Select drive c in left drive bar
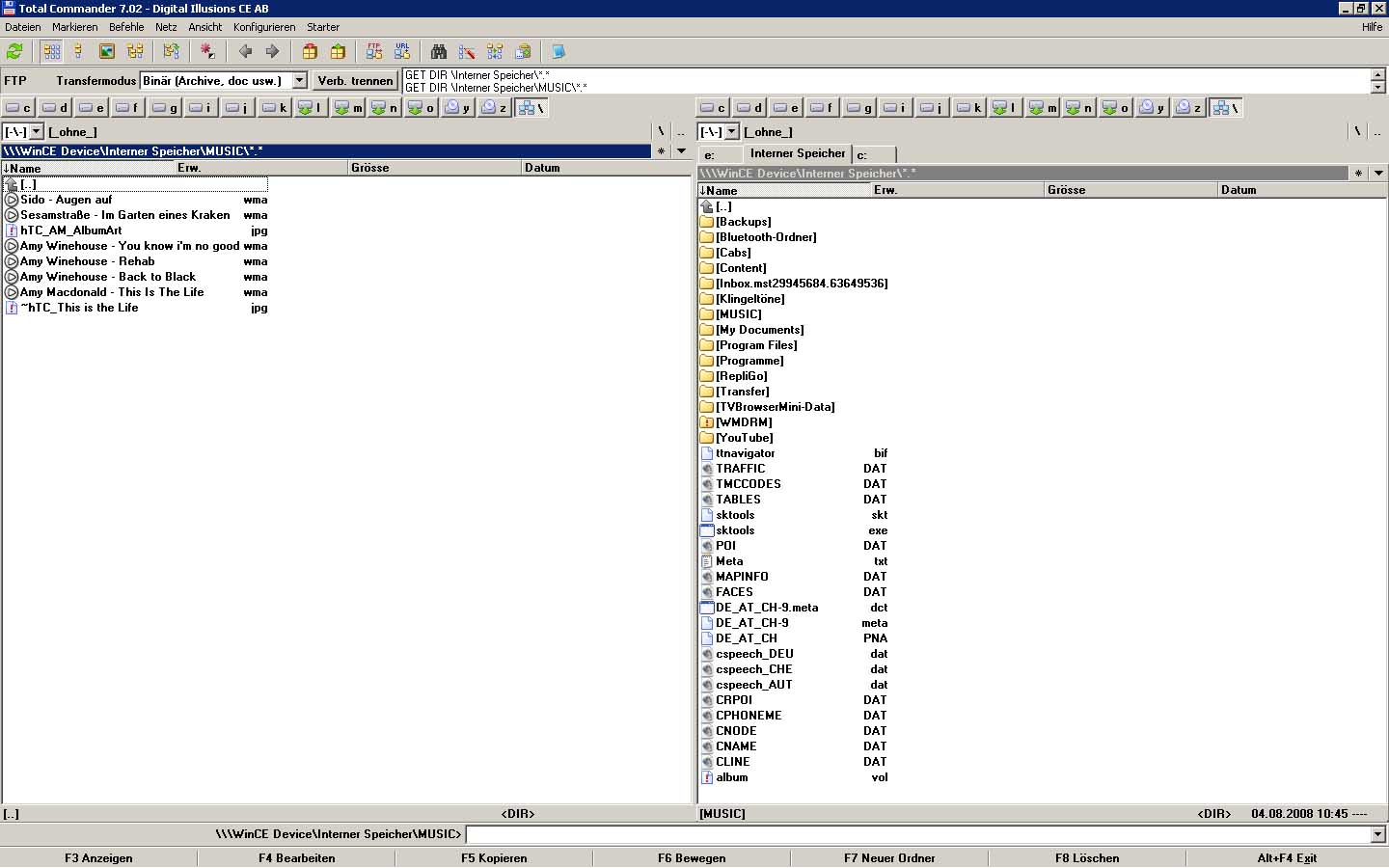The height and width of the screenshot is (868, 1389). pos(18,108)
